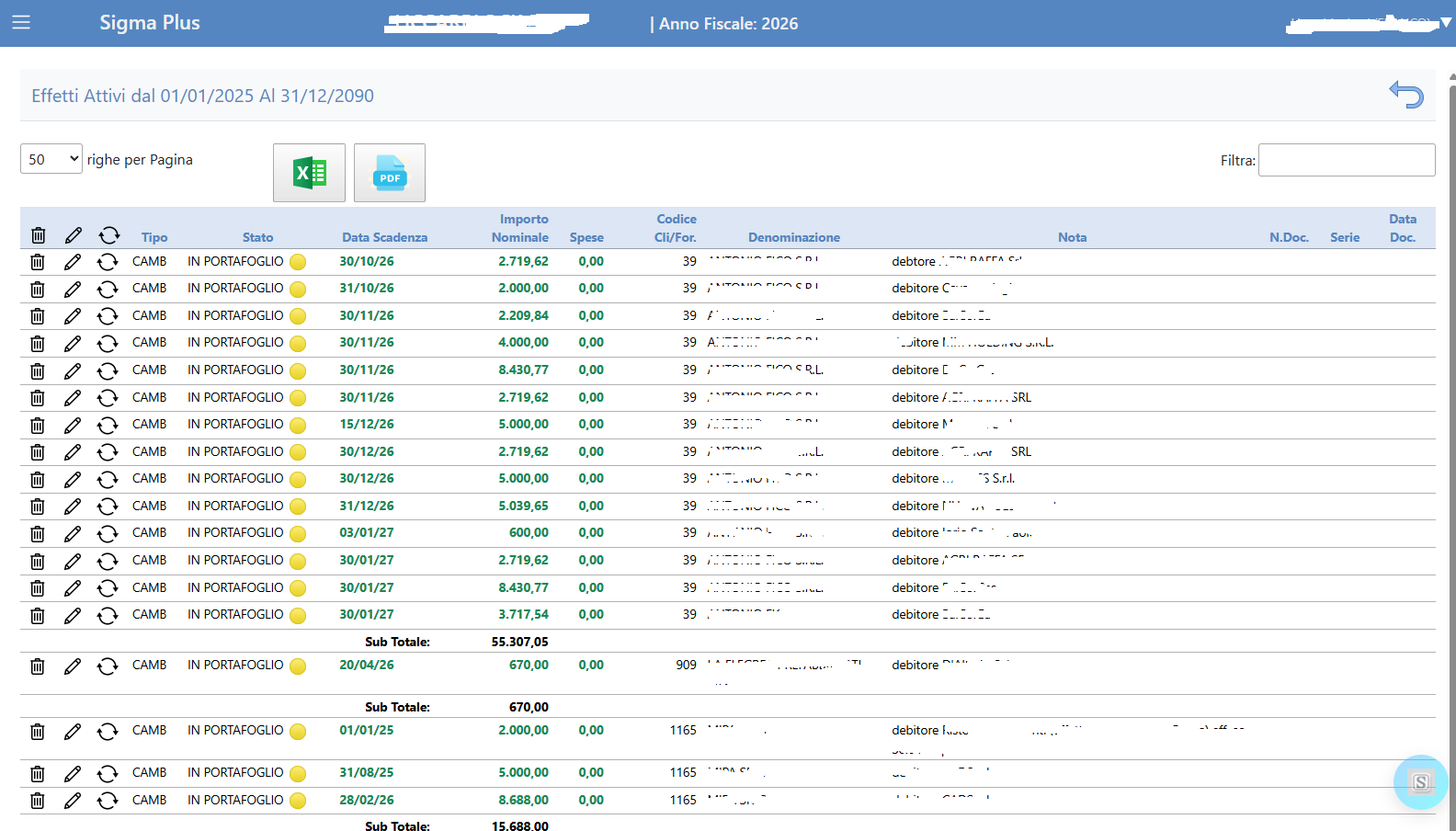The height and width of the screenshot is (831, 1456).
Task: Export the table to Excel
Action: pos(309,173)
